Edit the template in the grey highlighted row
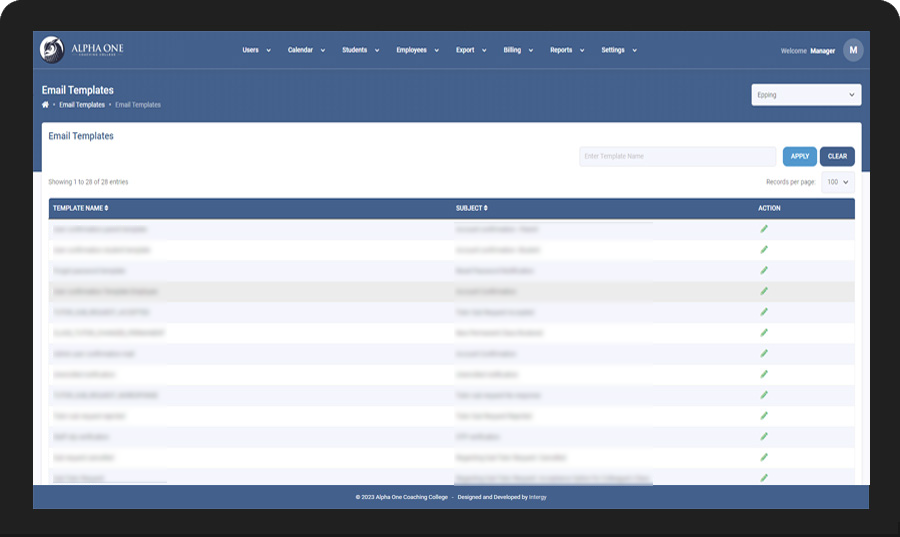Image resolution: width=900 pixels, height=537 pixels. 764,291
